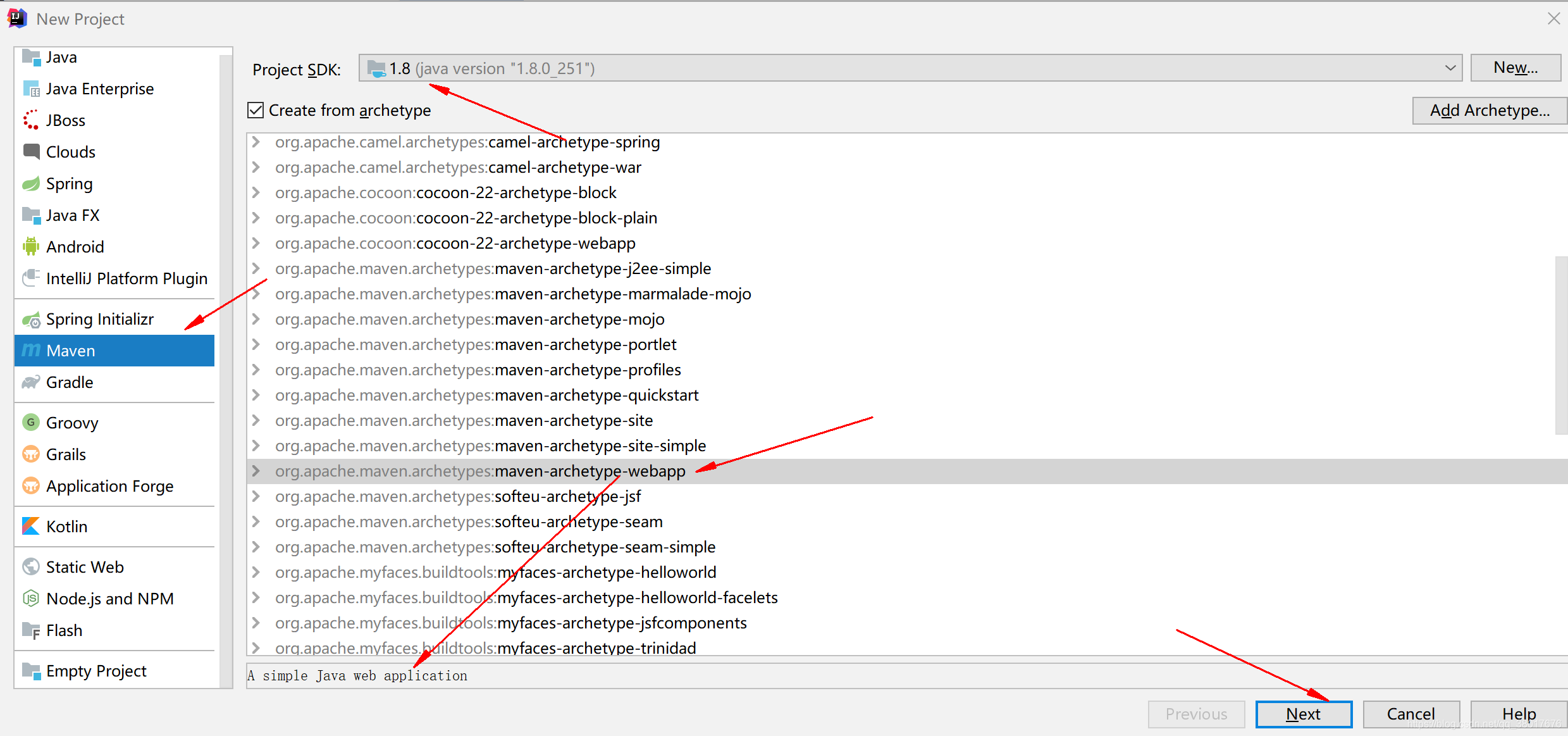Expand cocoon-22-archetype-block node
The width and height of the screenshot is (1568, 736).
pos(256,192)
